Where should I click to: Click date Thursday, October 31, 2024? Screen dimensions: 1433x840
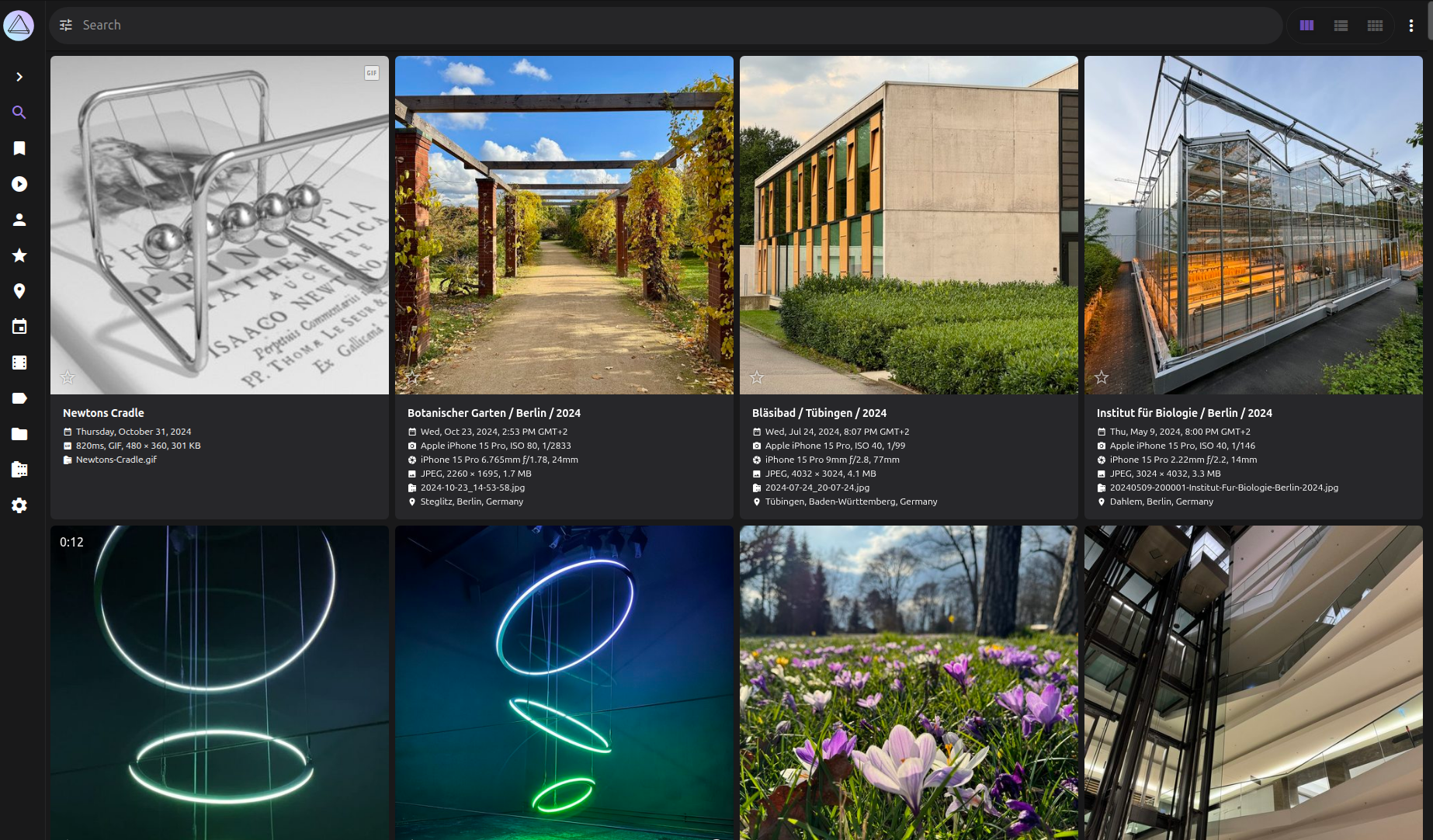coord(134,432)
